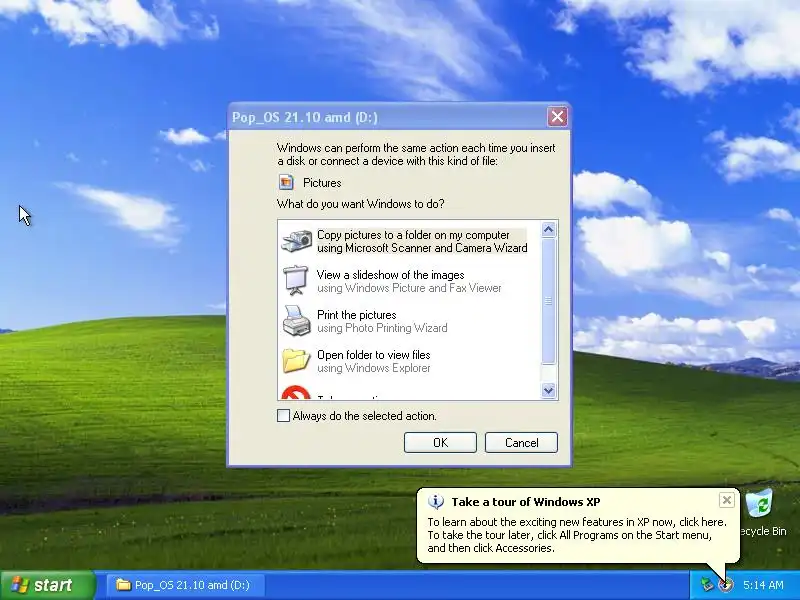Confirm the dialog with OK

[440, 442]
